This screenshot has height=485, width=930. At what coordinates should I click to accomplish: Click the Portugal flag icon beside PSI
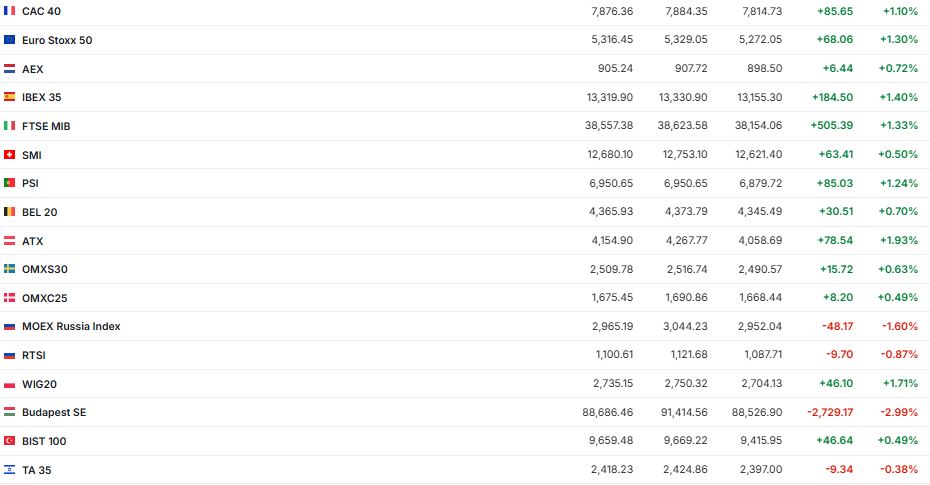(10, 183)
